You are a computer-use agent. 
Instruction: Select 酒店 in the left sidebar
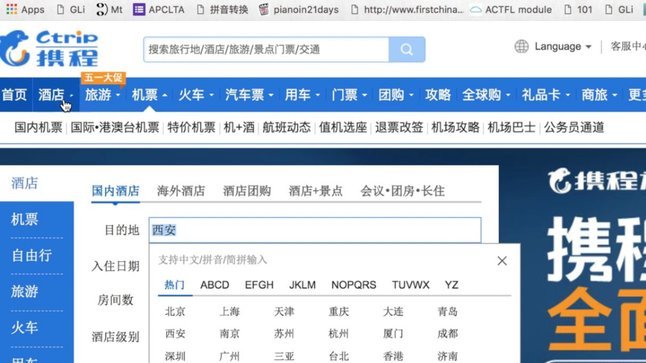(x=25, y=183)
